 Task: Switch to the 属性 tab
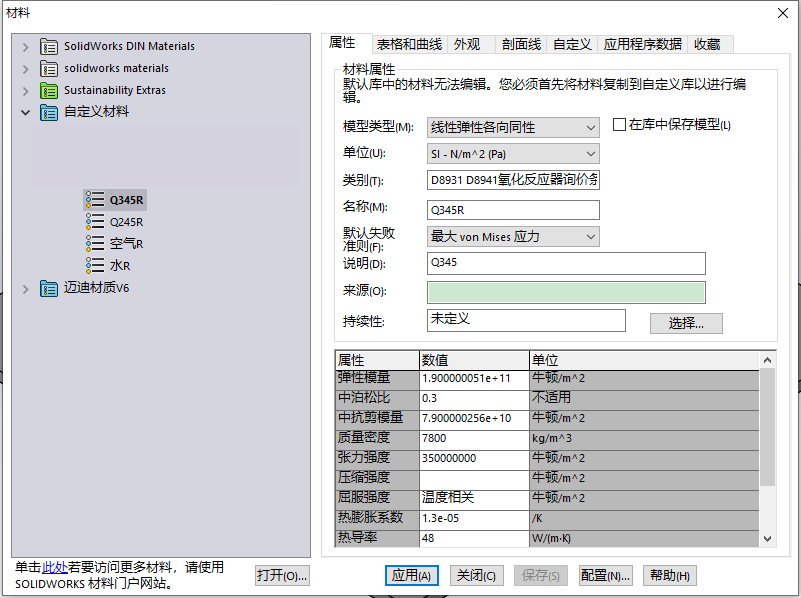pos(342,43)
